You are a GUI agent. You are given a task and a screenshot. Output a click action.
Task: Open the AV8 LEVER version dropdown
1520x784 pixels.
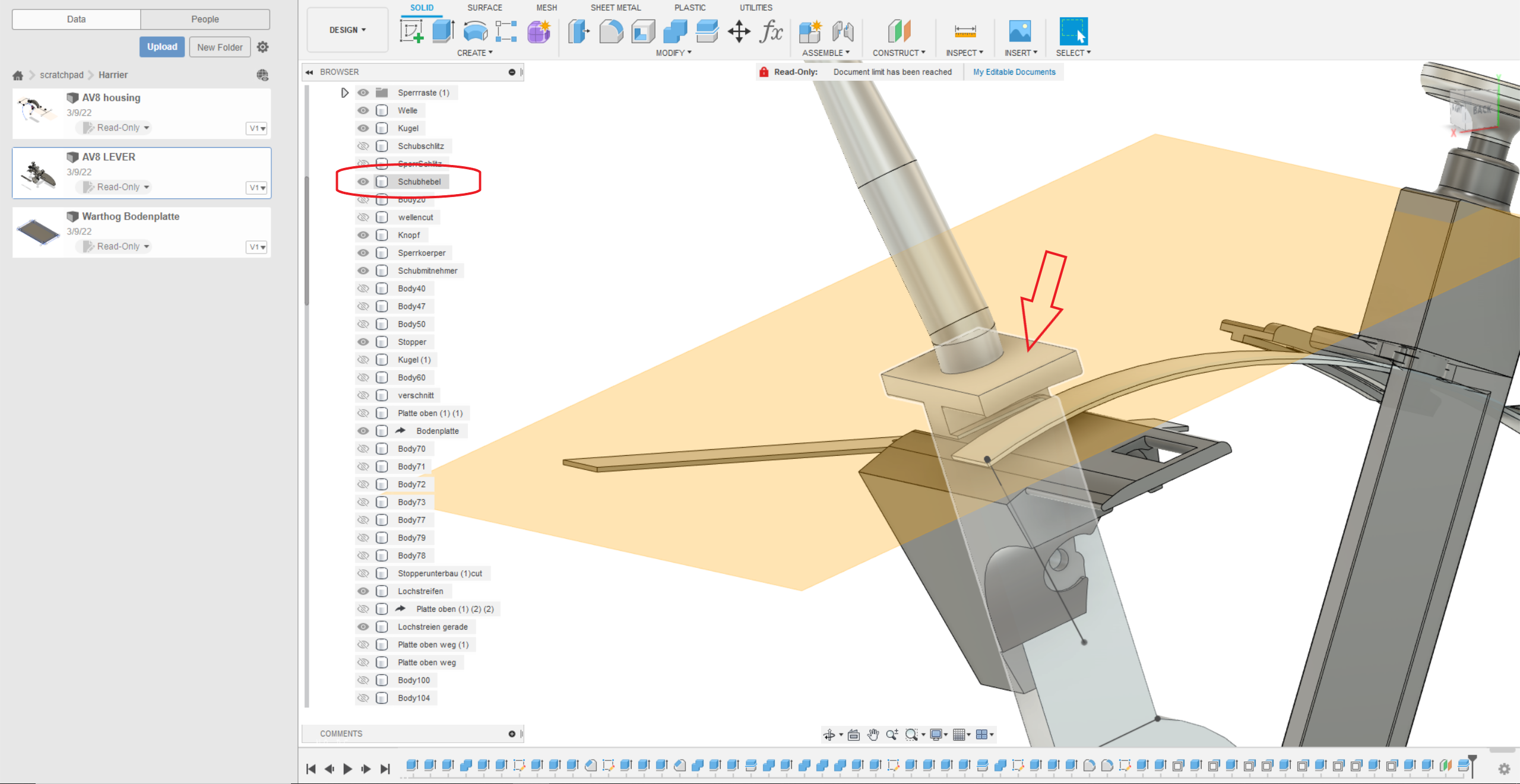[257, 188]
